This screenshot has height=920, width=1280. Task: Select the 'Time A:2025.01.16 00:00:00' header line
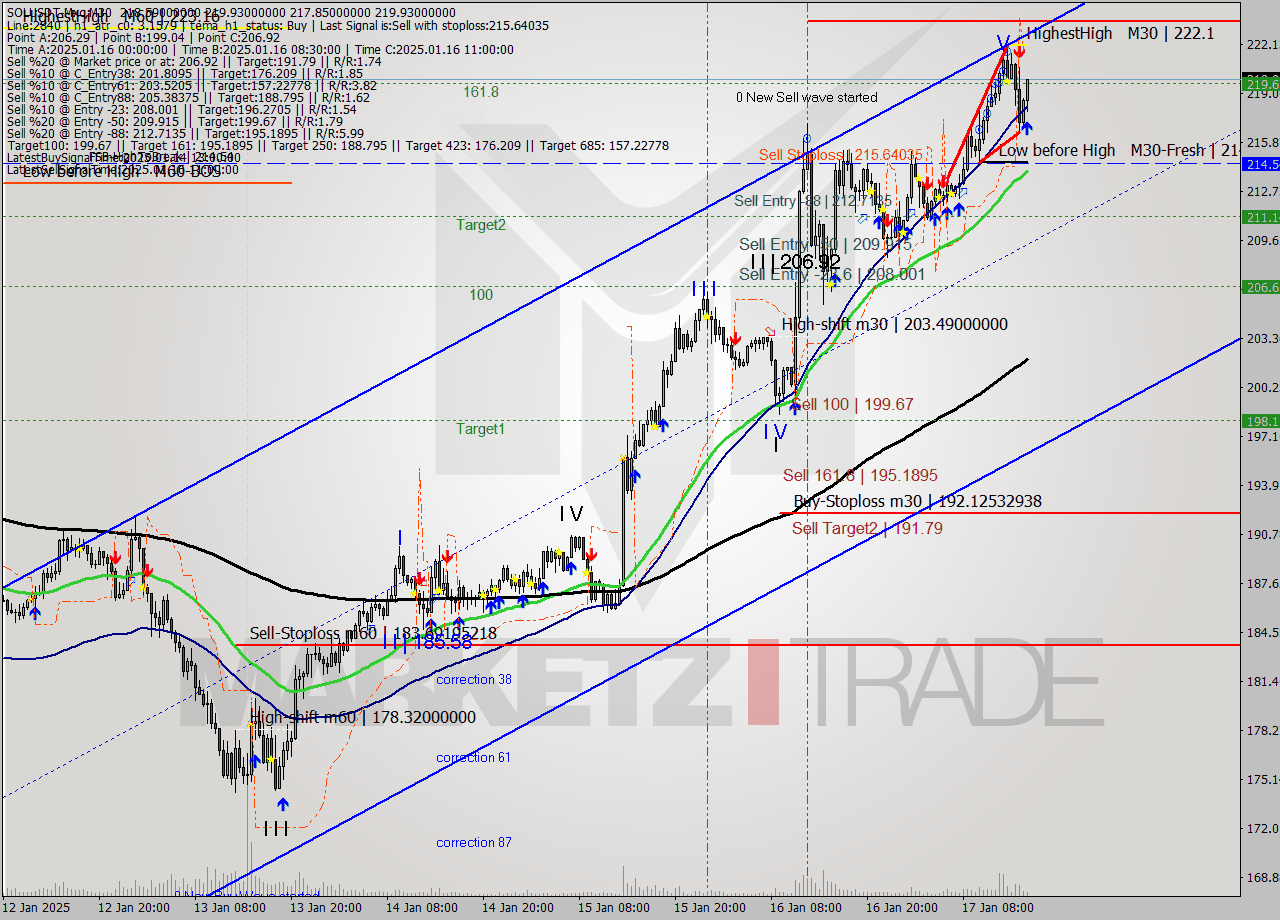click(260, 49)
